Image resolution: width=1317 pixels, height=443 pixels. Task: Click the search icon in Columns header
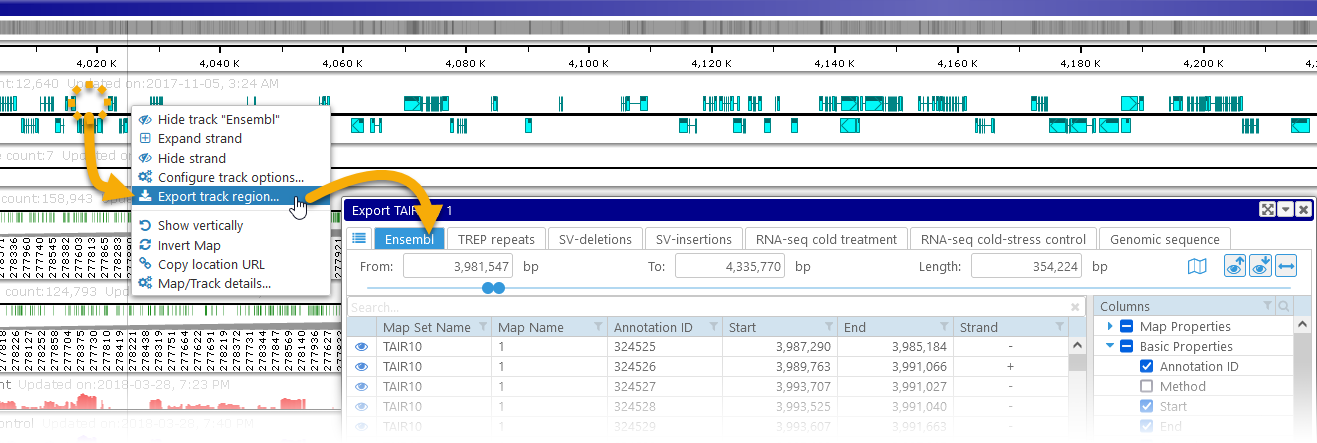pyautogui.click(x=1284, y=306)
